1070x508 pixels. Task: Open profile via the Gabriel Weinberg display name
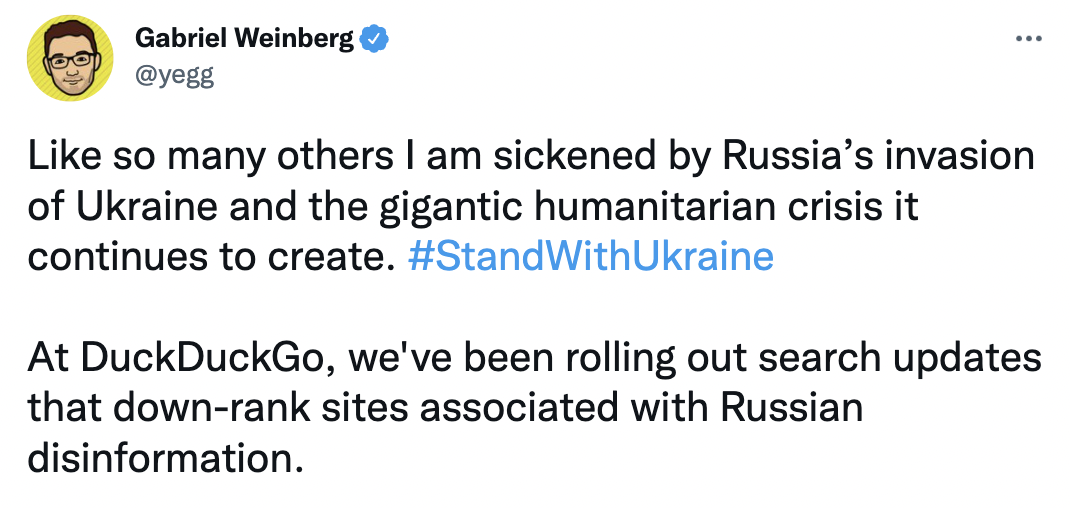pos(245,39)
